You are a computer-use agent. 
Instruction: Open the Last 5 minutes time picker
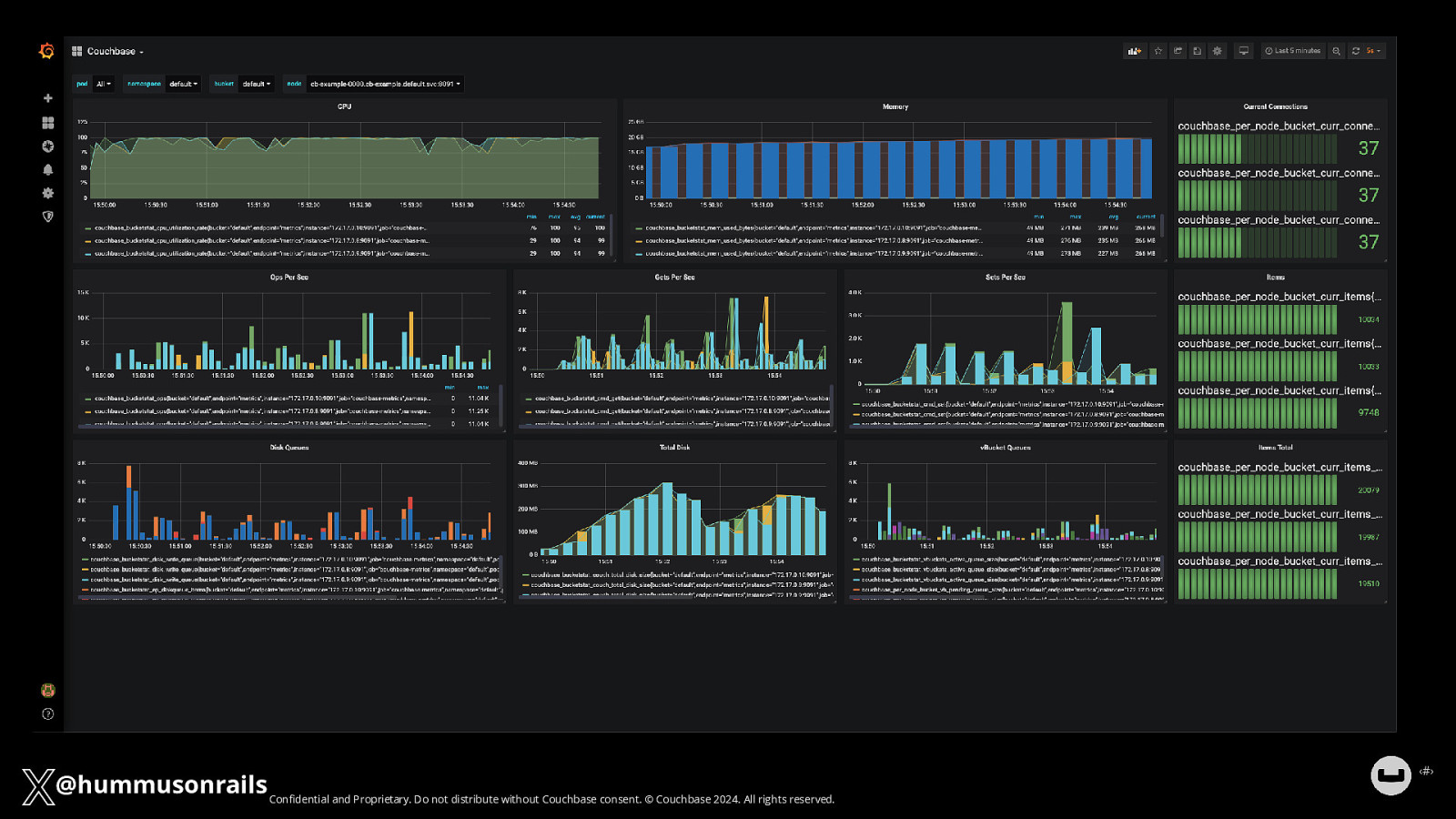(x=1293, y=51)
